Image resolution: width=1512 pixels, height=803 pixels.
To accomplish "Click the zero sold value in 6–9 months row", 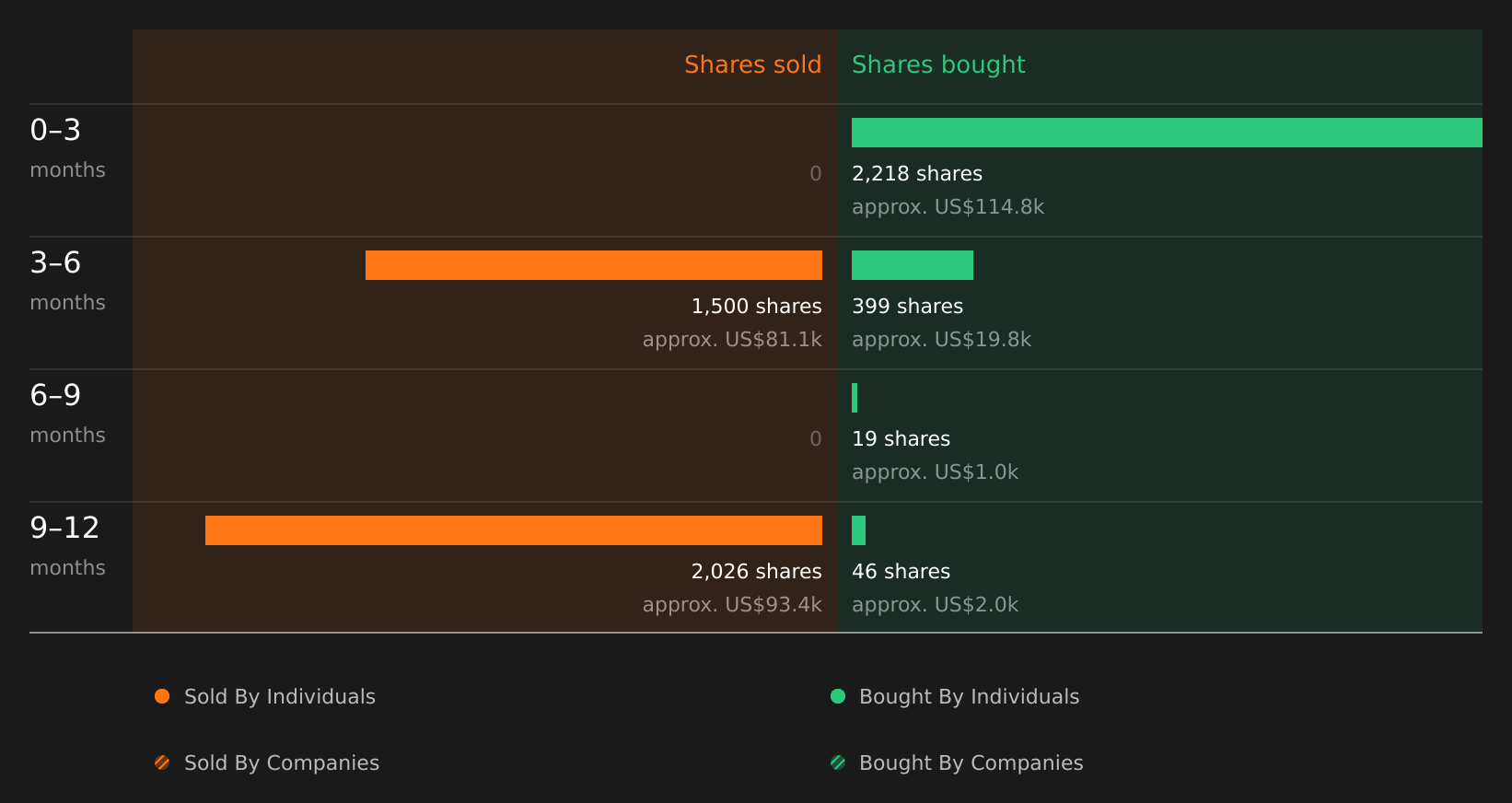I will (816, 438).
